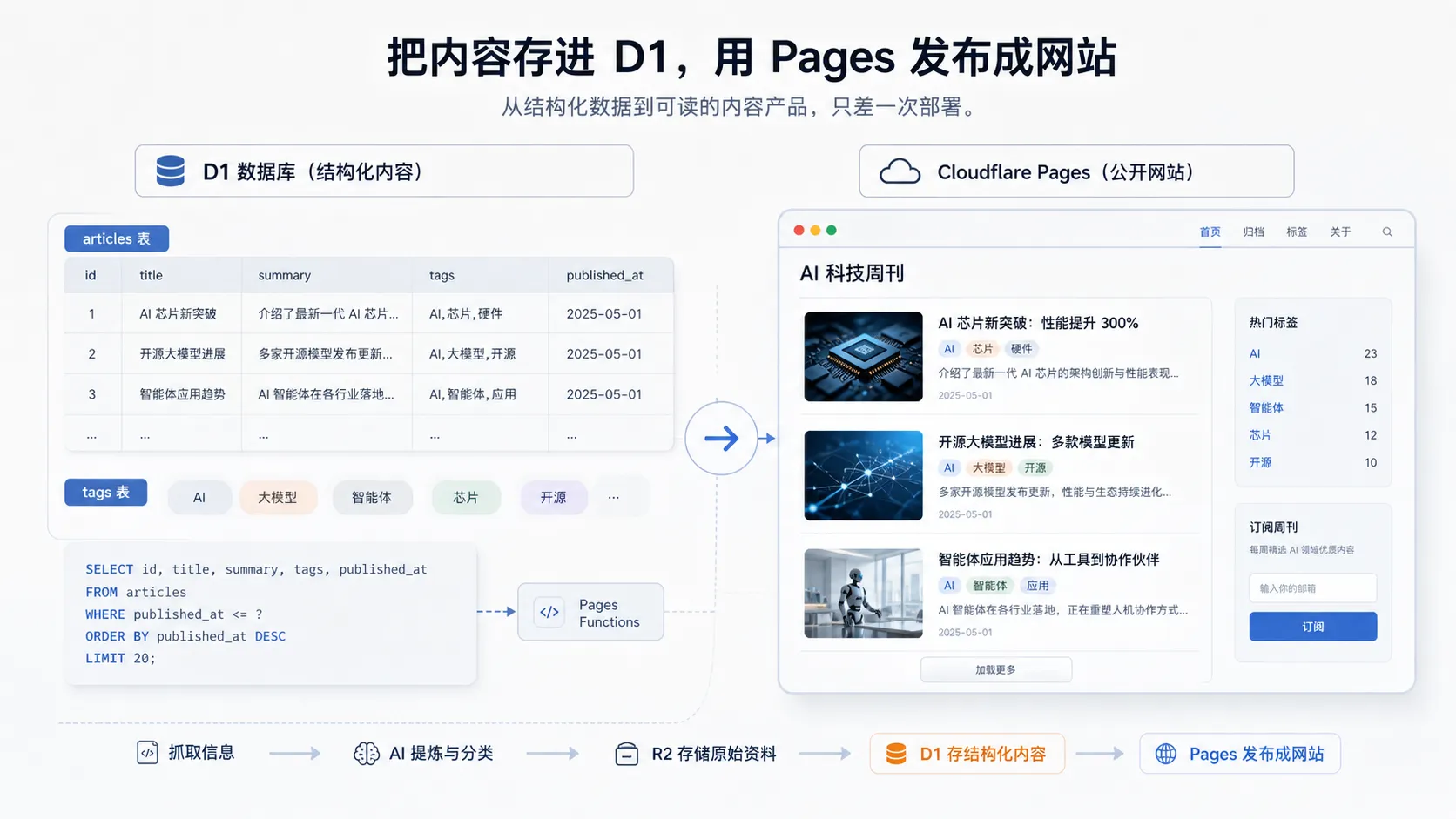
Task: Click the 抓取信息 step label
Action: pyautogui.click(x=201, y=753)
